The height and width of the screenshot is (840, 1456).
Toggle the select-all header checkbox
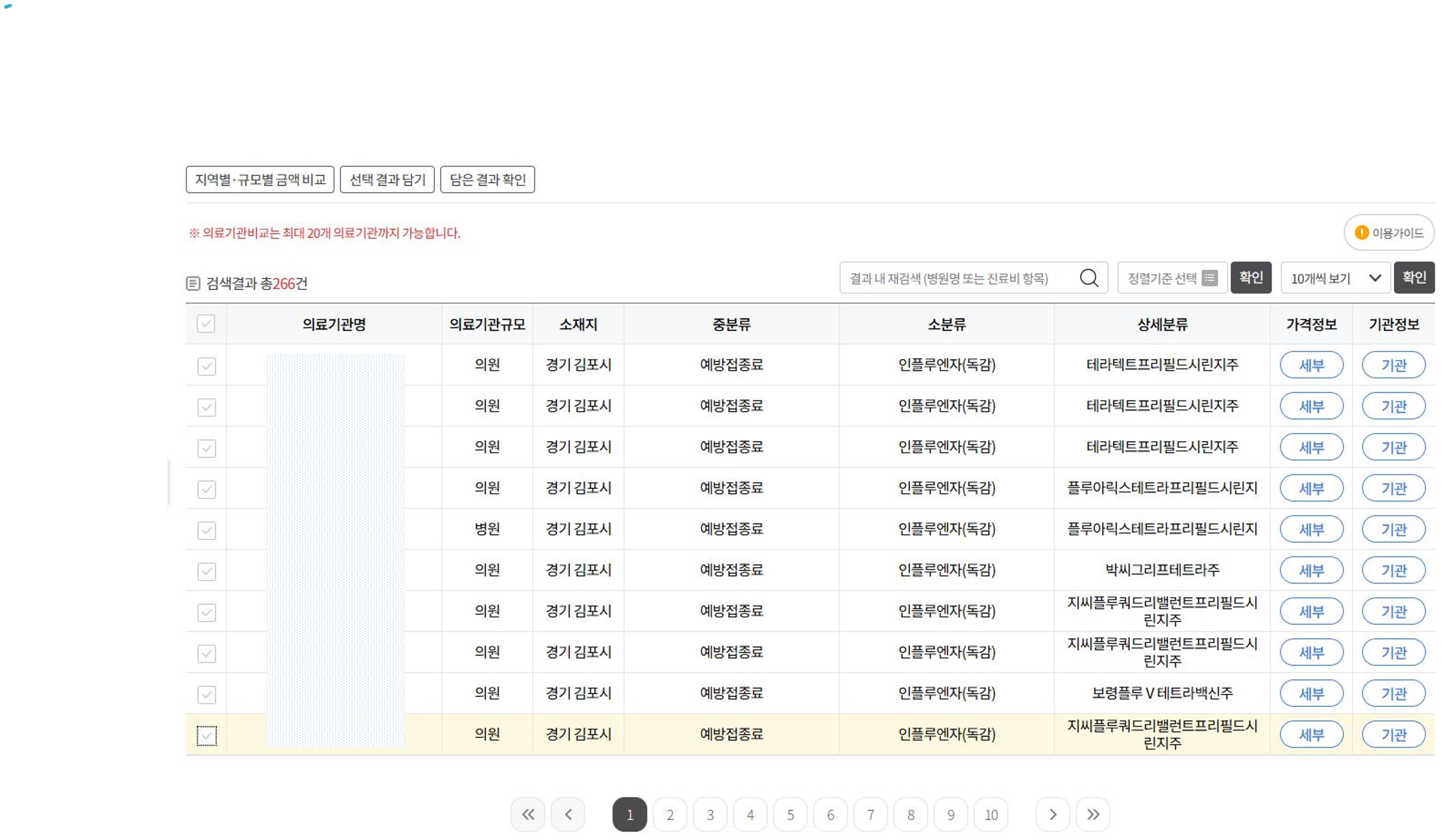(x=206, y=324)
